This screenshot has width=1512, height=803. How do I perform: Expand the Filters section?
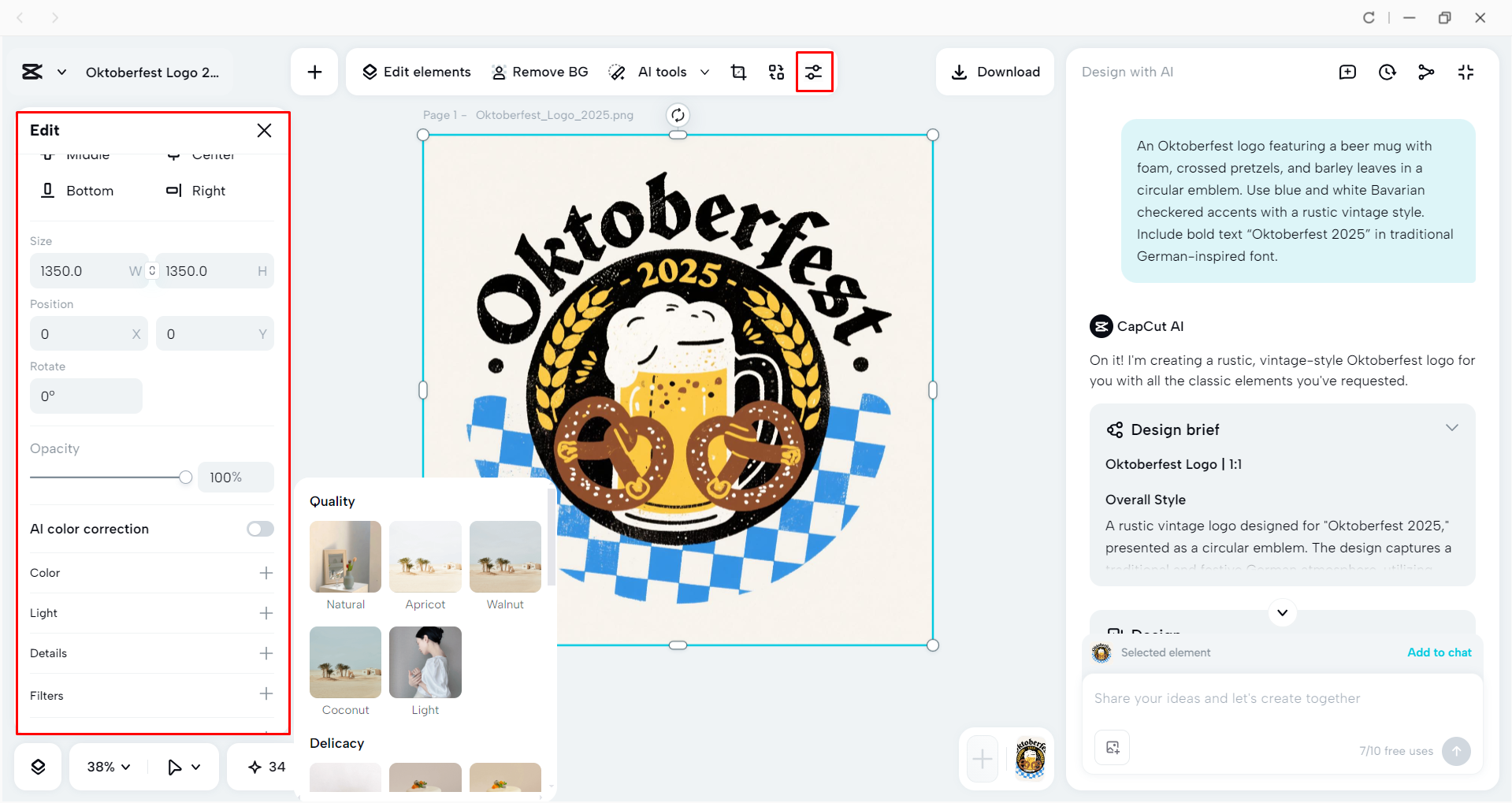click(x=266, y=693)
